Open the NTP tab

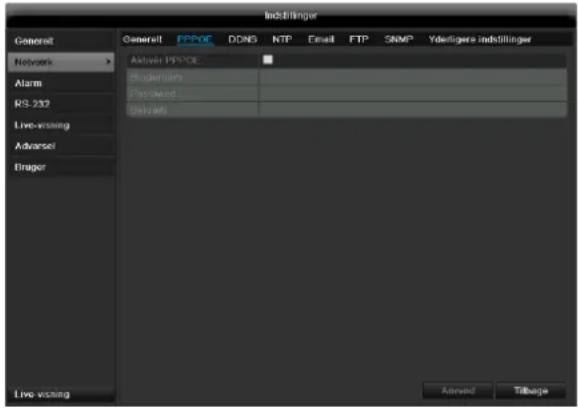point(282,39)
